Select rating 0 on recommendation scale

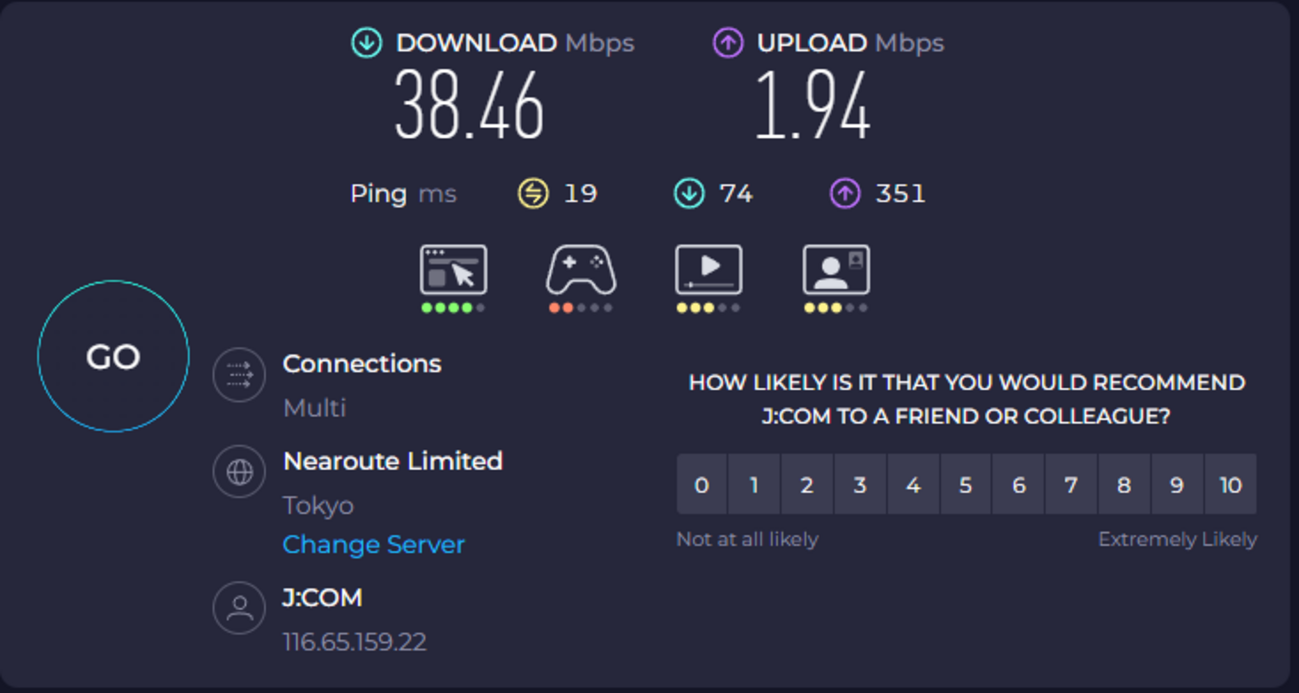(702, 485)
